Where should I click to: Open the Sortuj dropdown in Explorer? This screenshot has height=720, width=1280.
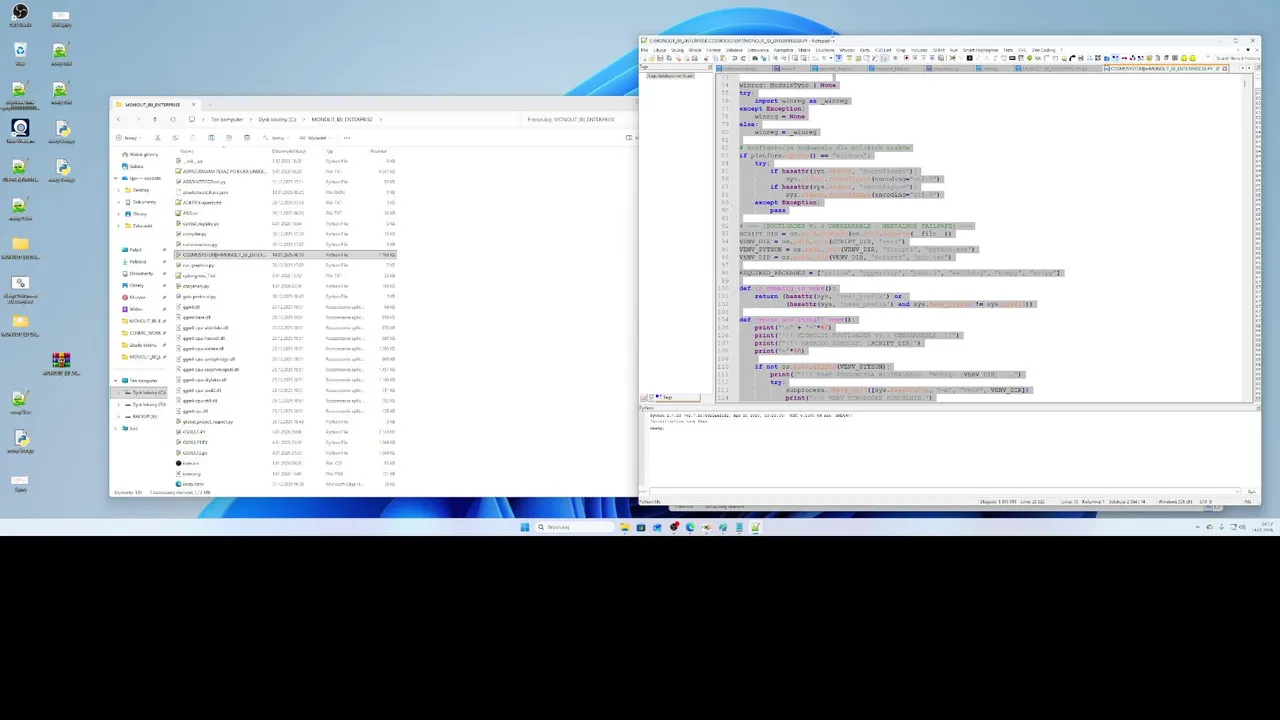(x=277, y=138)
